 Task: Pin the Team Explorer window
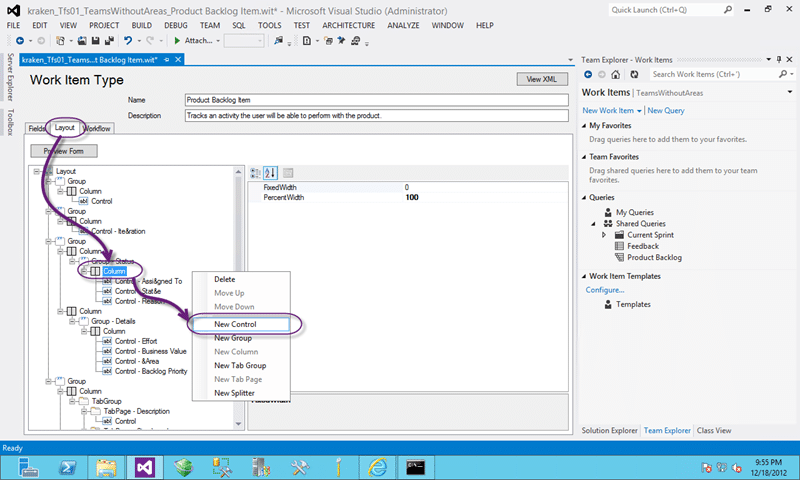(779, 60)
